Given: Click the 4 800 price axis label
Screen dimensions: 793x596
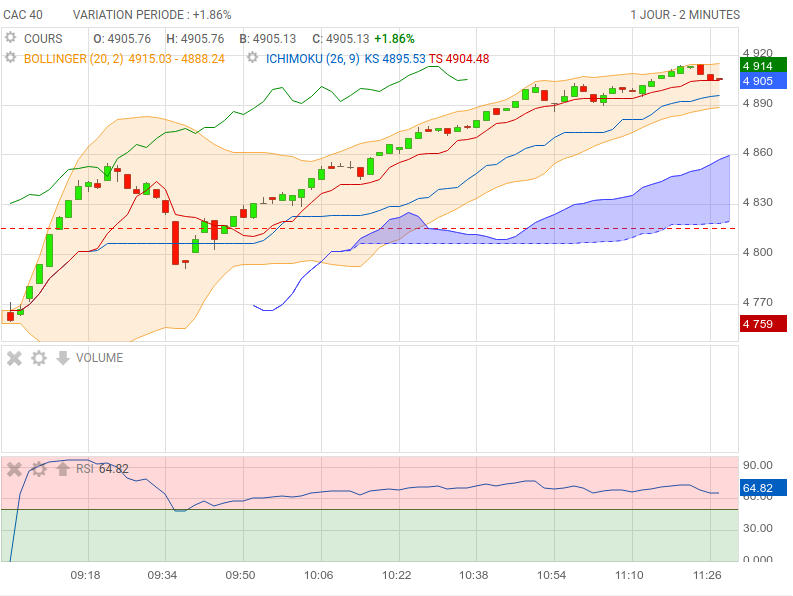Looking at the screenshot, I should pyautogui.click(x=758, y=252).
